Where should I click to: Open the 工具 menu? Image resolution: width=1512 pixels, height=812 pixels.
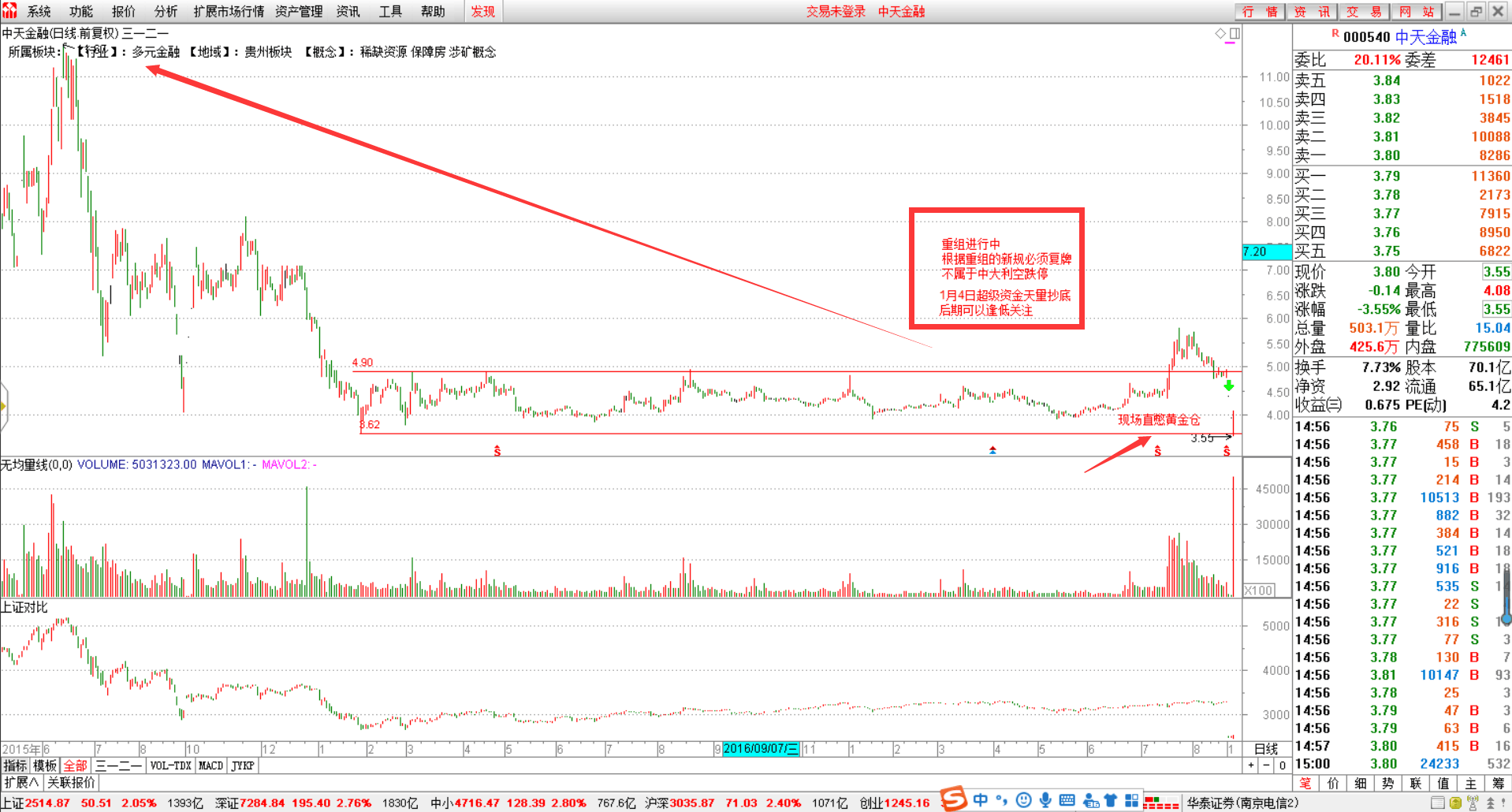pos(390,11)
